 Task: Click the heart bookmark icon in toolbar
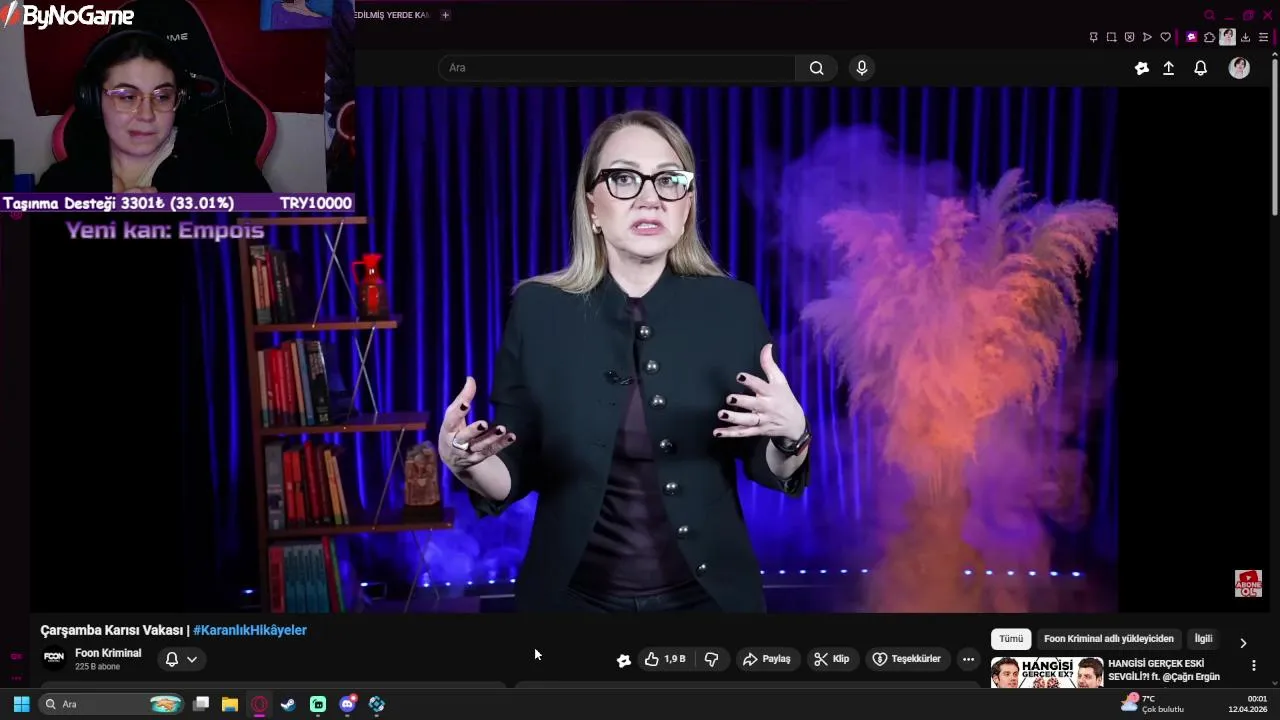coord(1165,37)
